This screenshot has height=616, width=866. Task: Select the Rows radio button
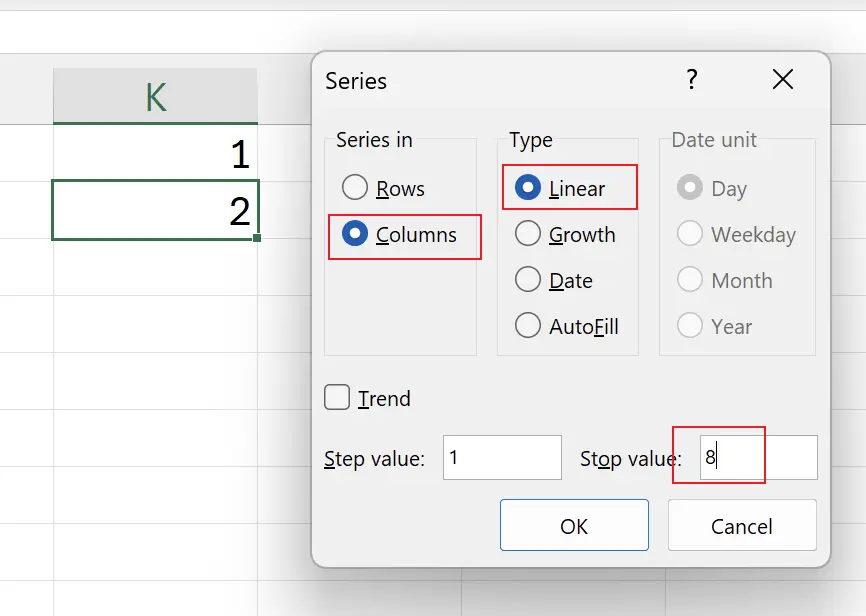tap(355, 187)
